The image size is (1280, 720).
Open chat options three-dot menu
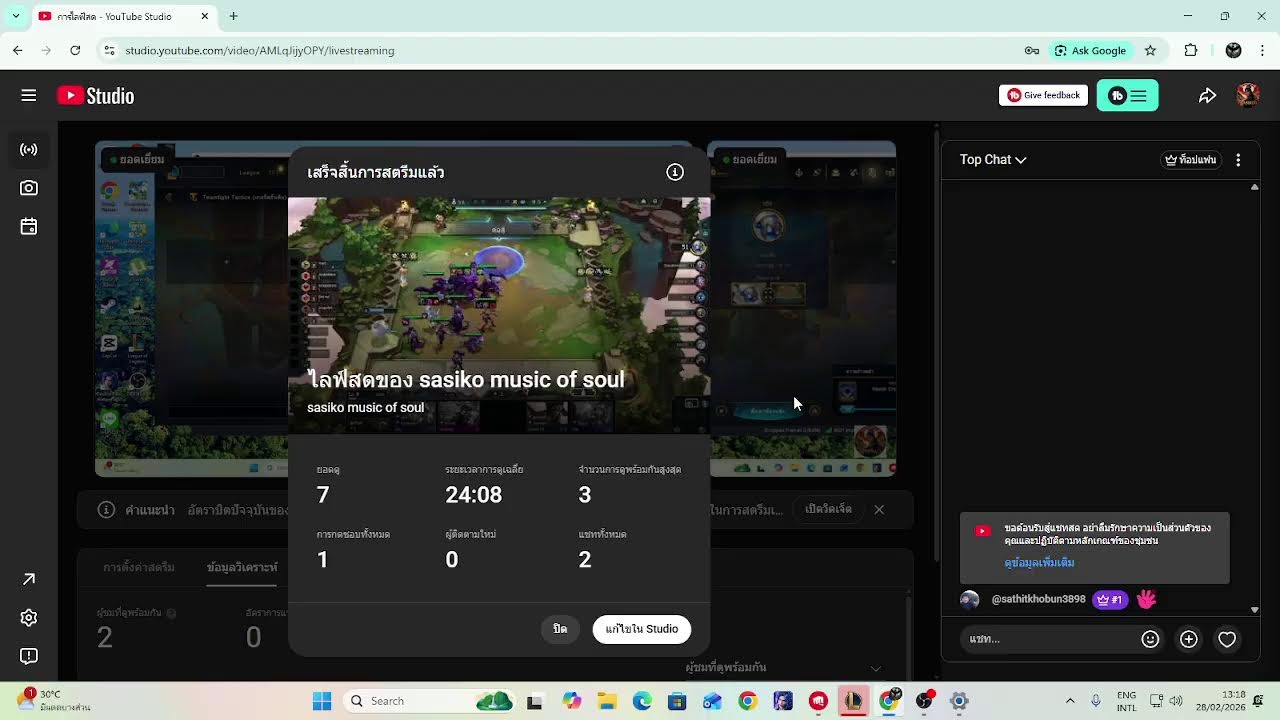pos(1238,160)
